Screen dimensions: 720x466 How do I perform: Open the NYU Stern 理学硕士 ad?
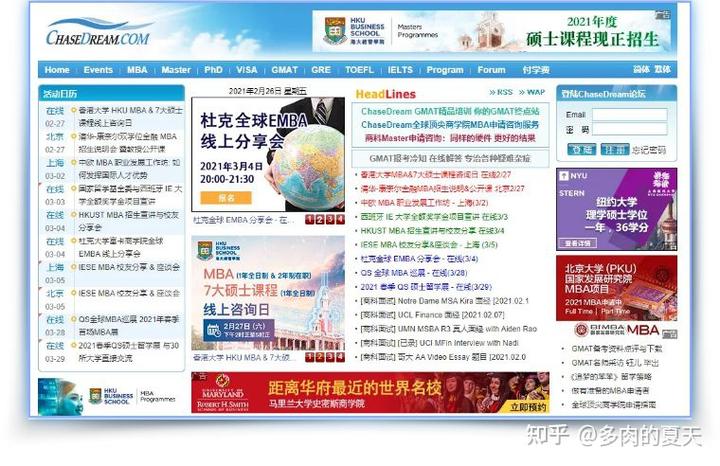tap(617, 209)
